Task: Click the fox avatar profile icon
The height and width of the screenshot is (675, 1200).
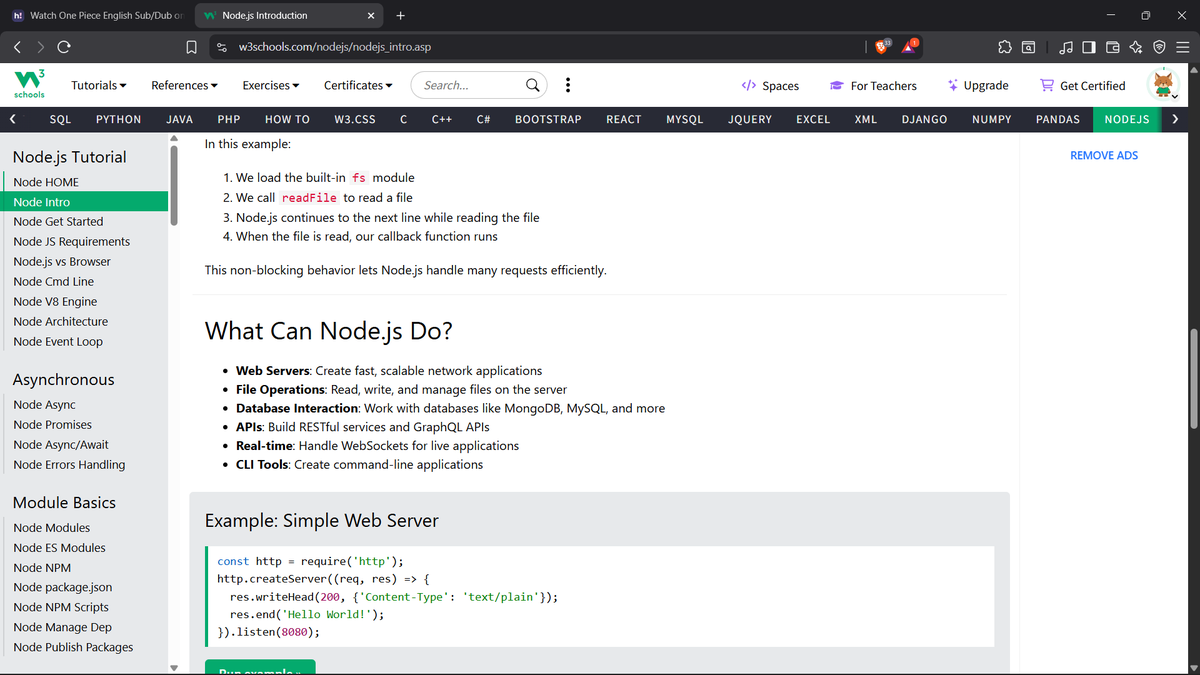Action: 1165,84
